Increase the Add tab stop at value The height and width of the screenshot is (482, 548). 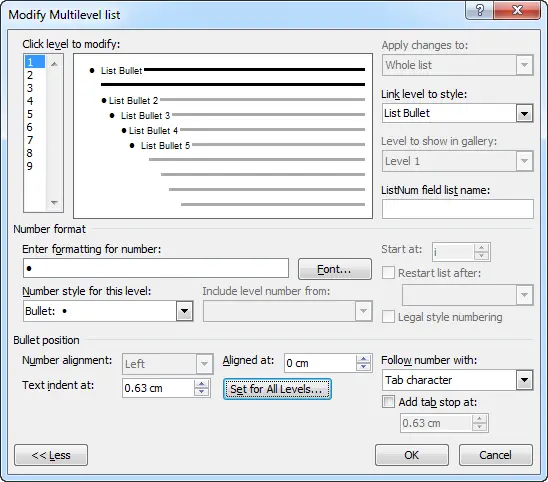click(x=479, y=419)
